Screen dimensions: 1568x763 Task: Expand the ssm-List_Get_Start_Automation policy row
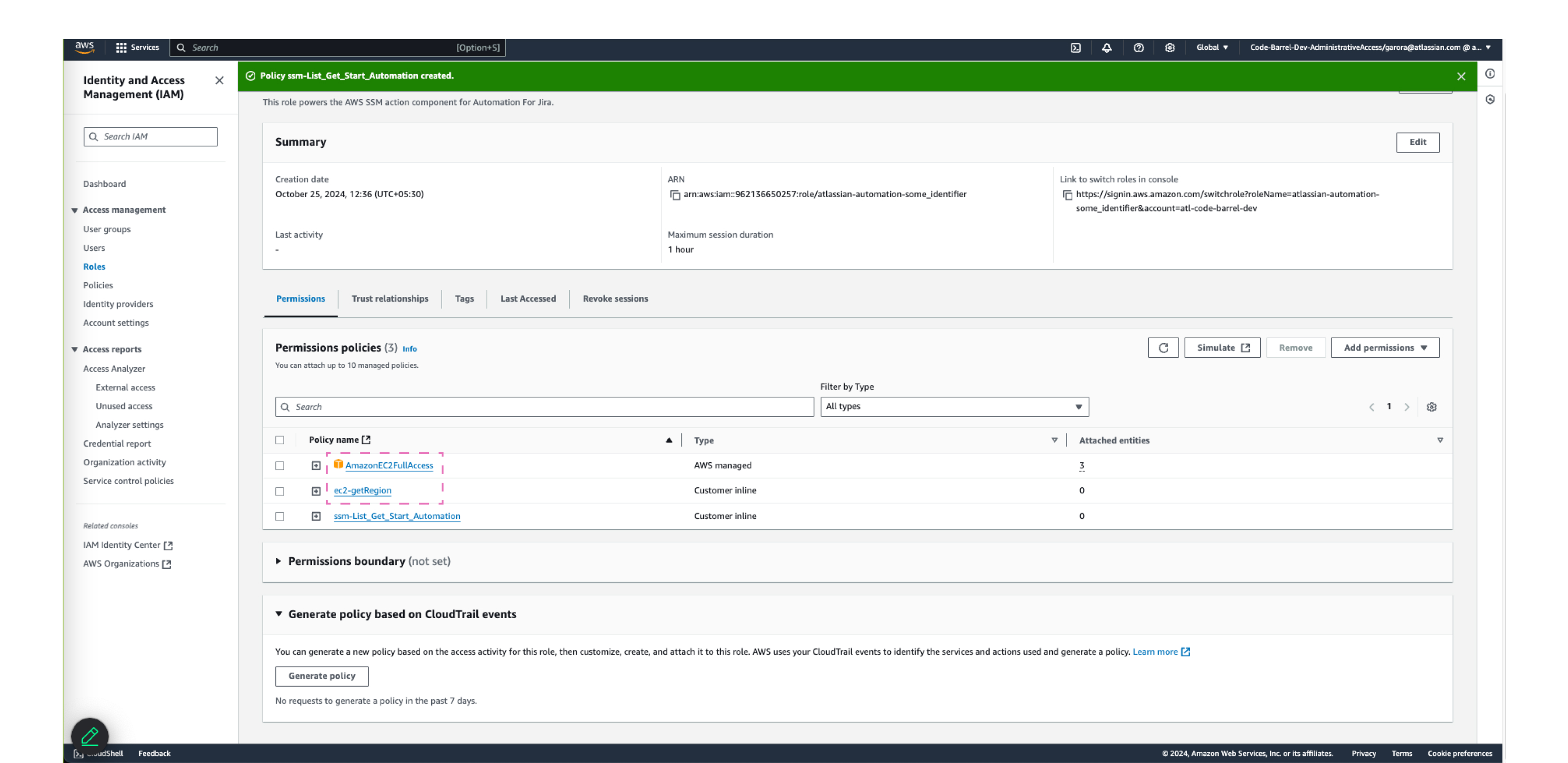point(316,516)
